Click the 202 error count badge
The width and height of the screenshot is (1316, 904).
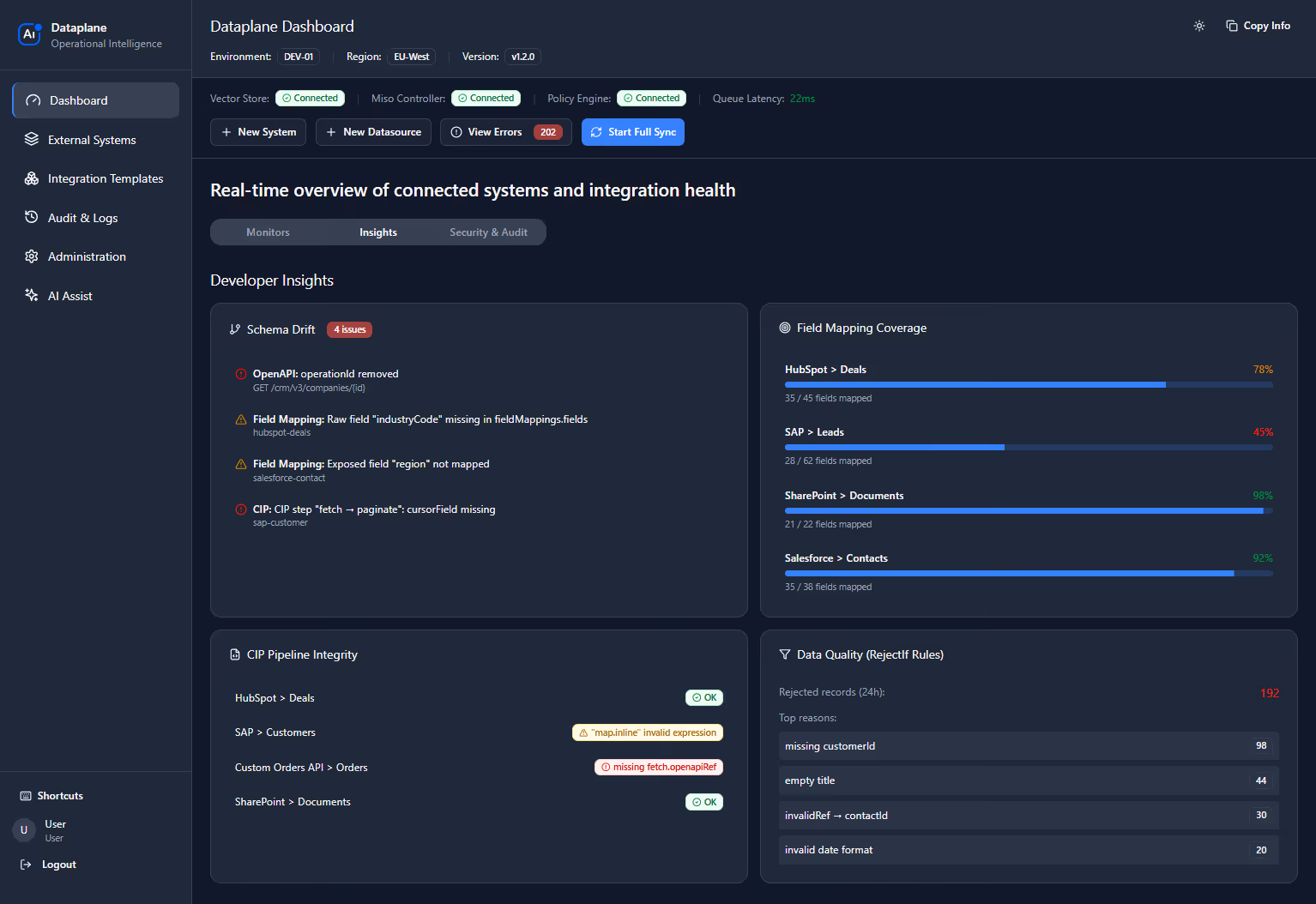(548, 132)
